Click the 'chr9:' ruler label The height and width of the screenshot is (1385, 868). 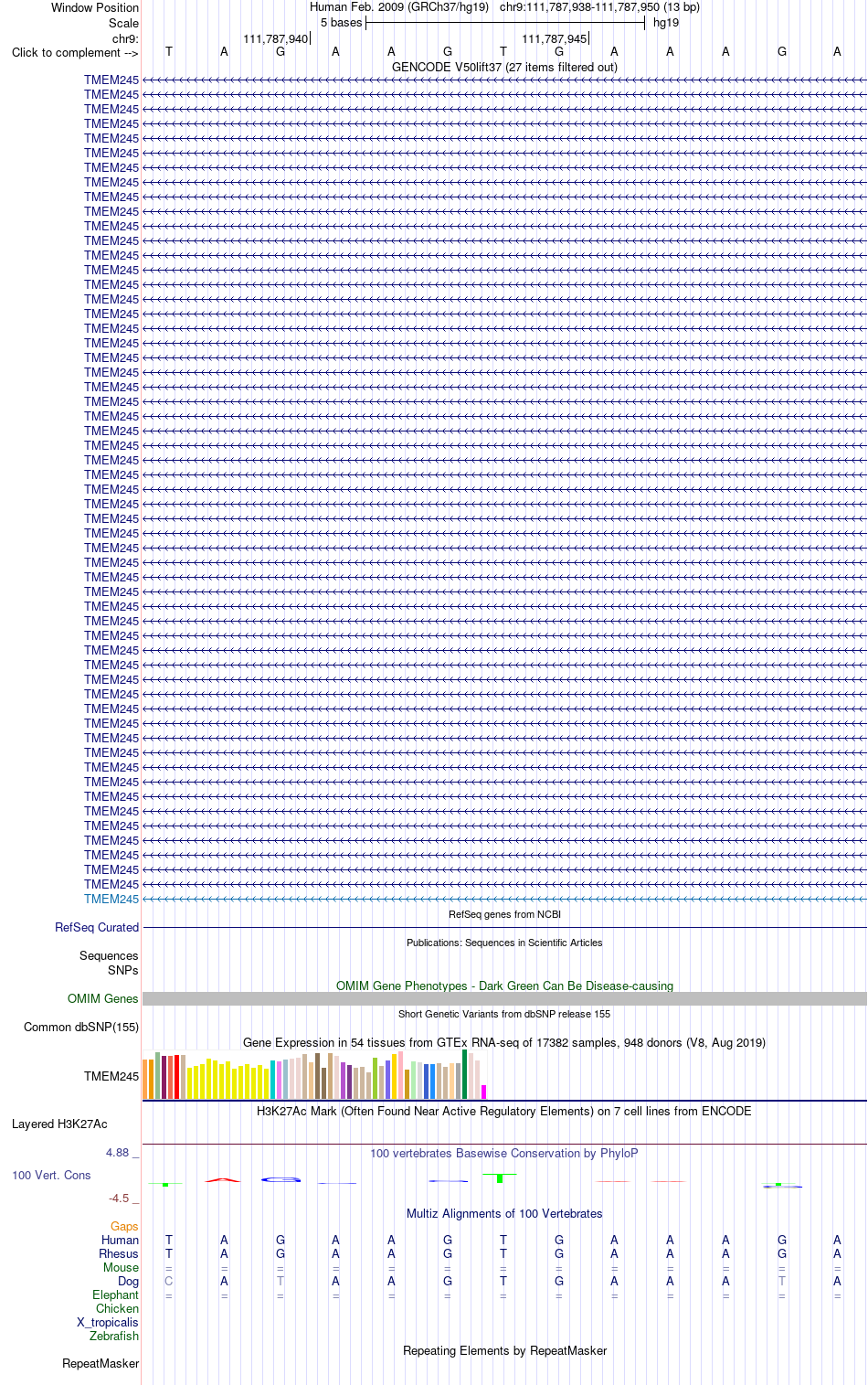click(x=125, y=38)
